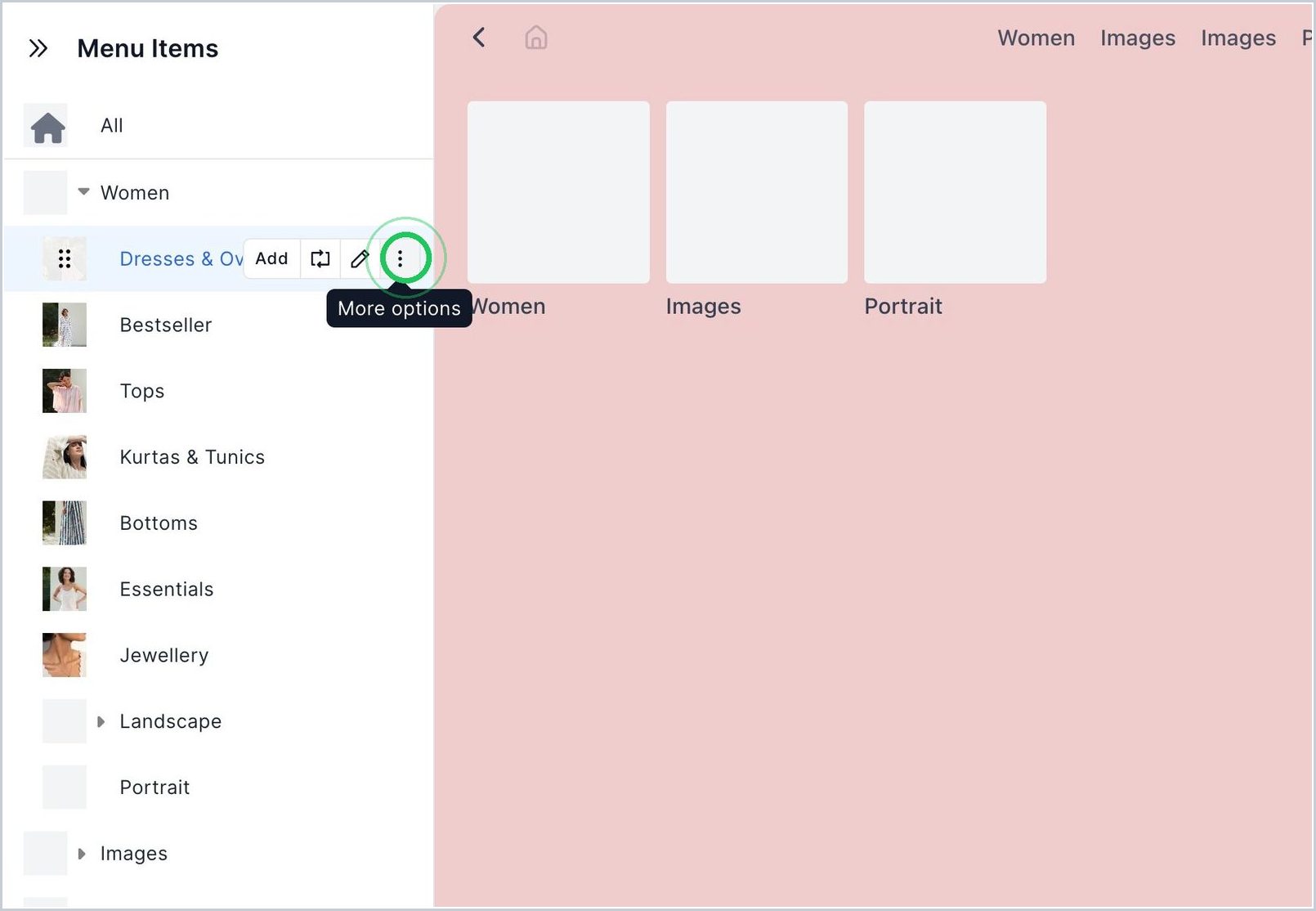Click the Kurtas & Tunics thumbnail image

65,457
